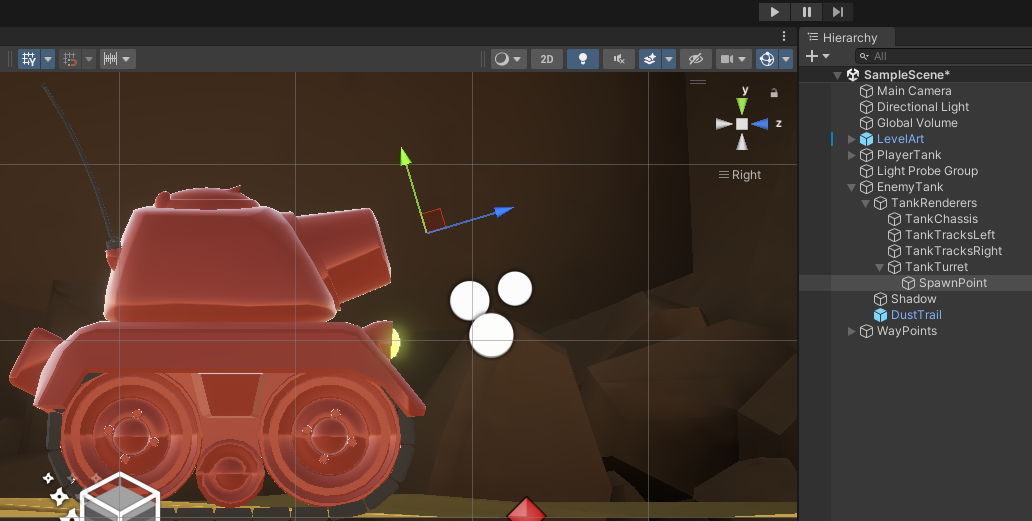Image resolution: width=1032 pixels, height=521 pixels.
Task: Click the orientation gizmo center cube
Action: (742, 124)
